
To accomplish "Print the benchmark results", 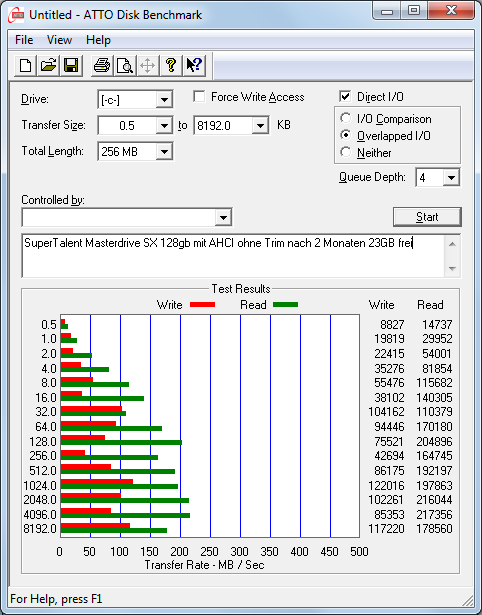I will click(x=102, y=65).
